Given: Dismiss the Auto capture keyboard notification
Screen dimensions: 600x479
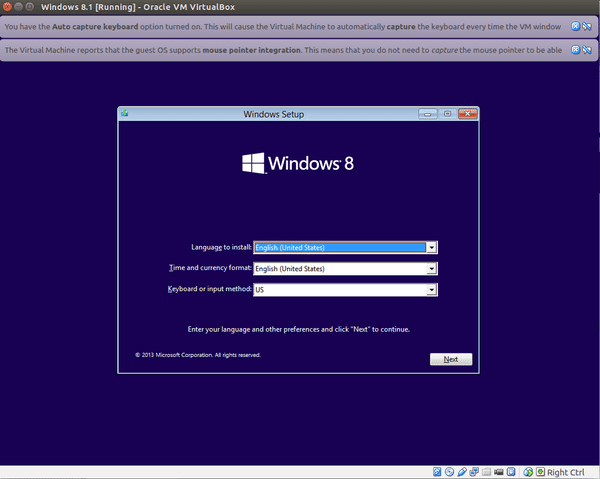Looking at the screenshot, I should click(x=575, y=26).
